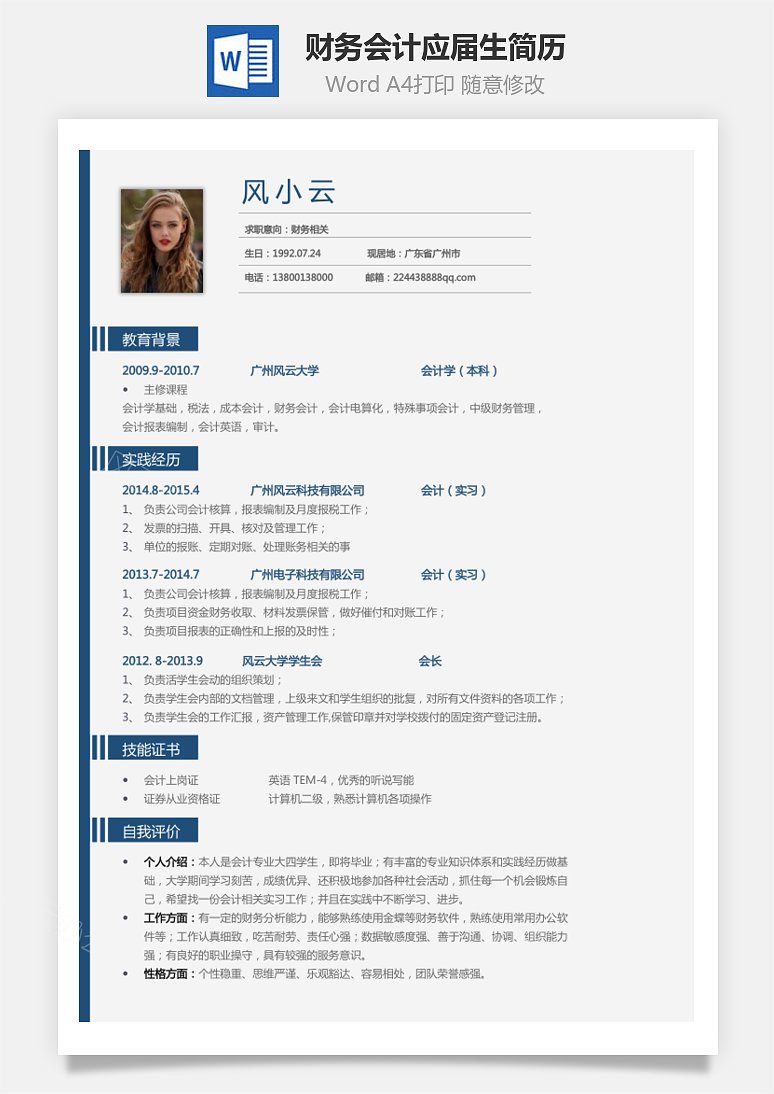
Task: Click the position 会长
Action: 430,661
